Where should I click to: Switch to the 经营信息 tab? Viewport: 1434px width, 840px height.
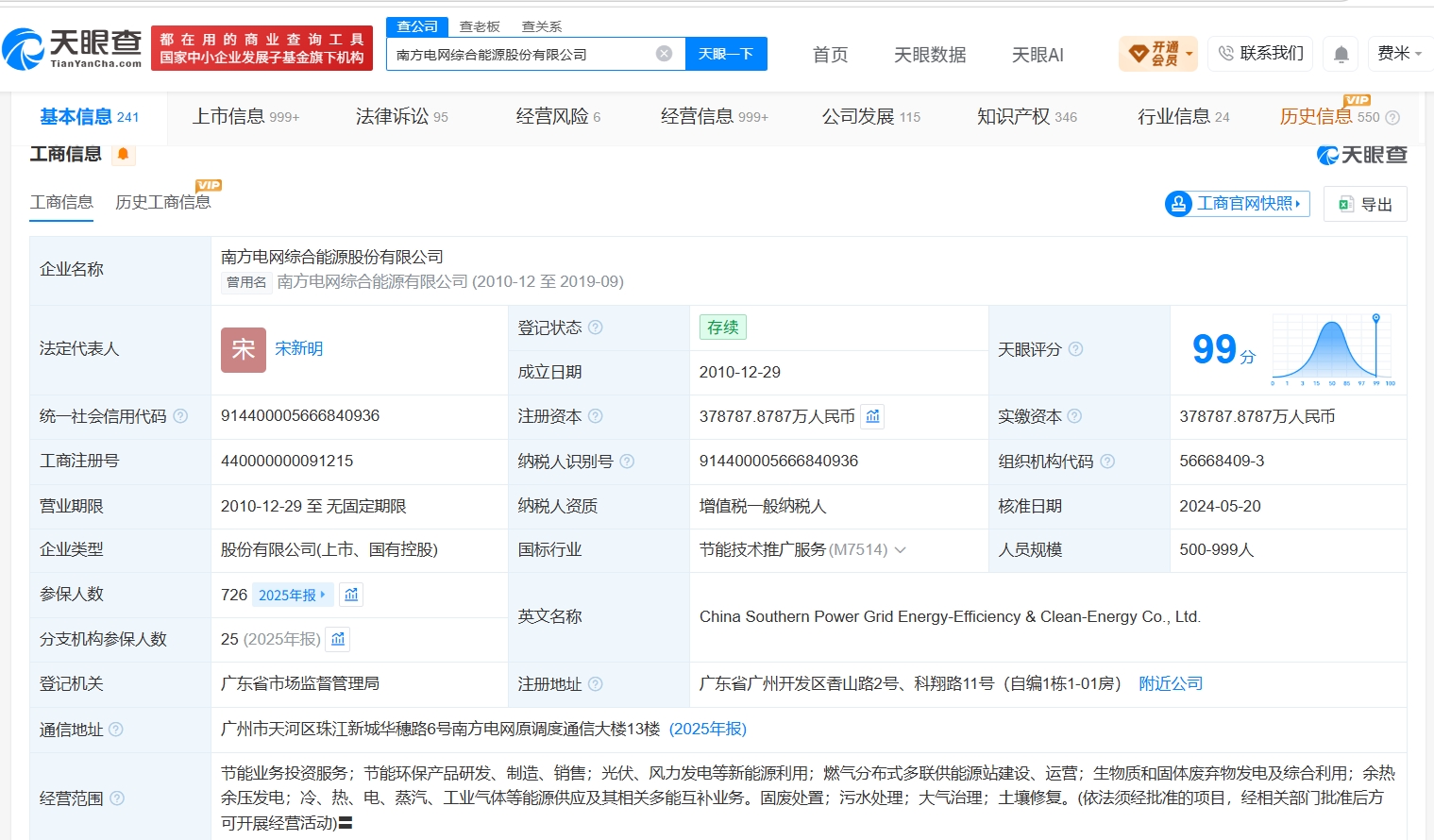tap(715, 117)
